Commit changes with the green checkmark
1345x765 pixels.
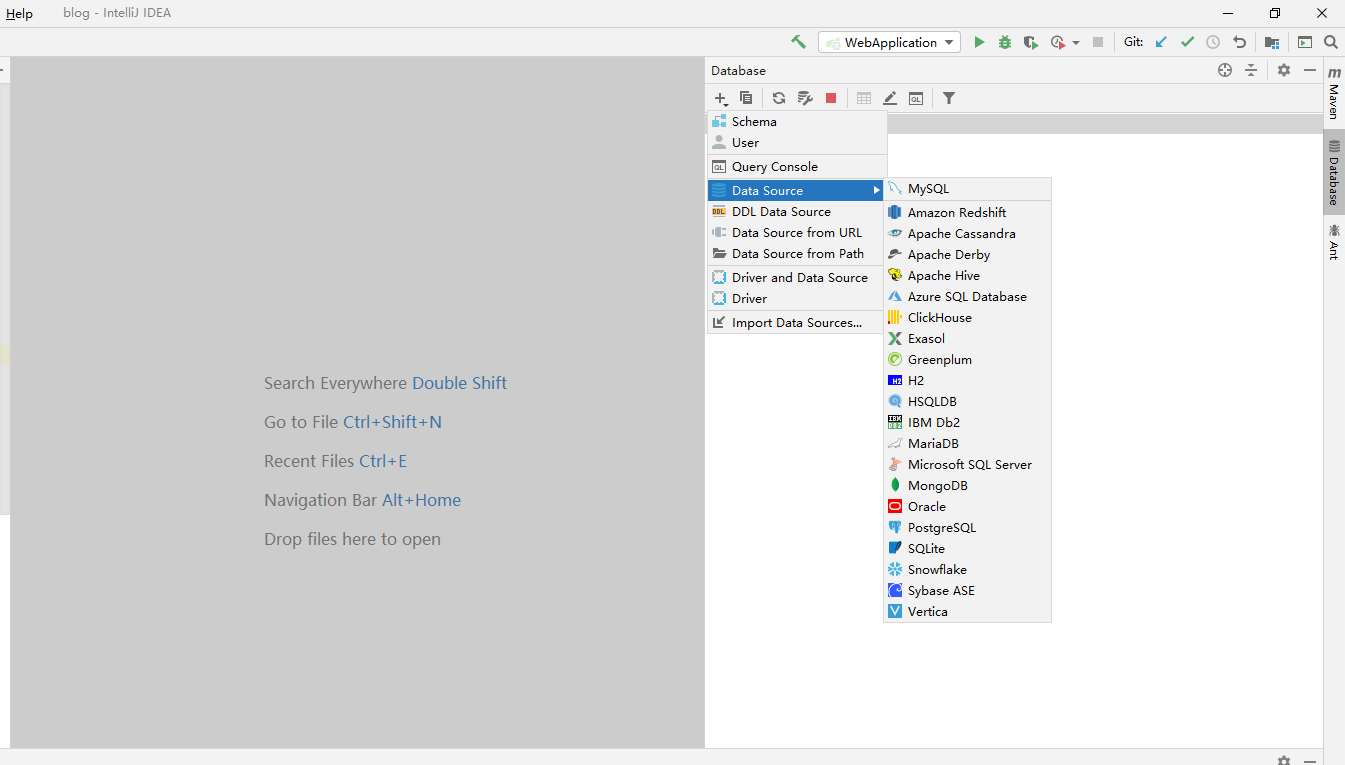coord(1187,42)
